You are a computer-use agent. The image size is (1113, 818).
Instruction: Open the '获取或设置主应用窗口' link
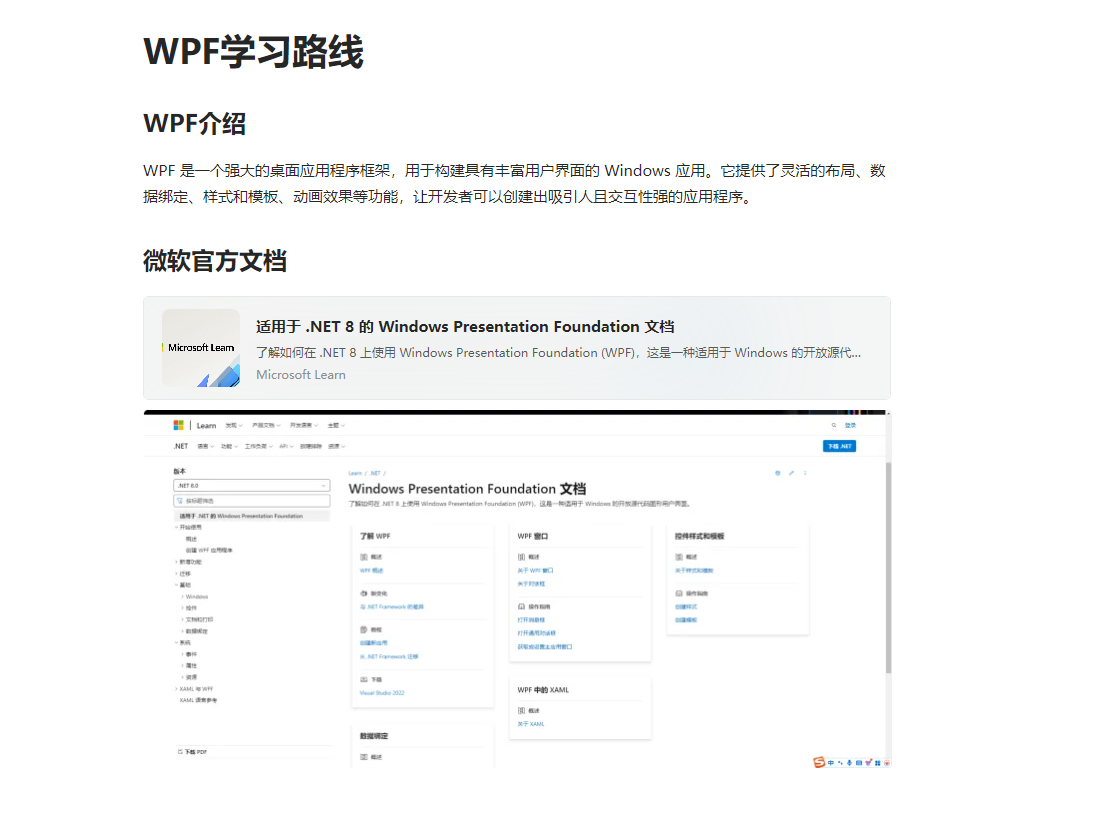[544, 647]
